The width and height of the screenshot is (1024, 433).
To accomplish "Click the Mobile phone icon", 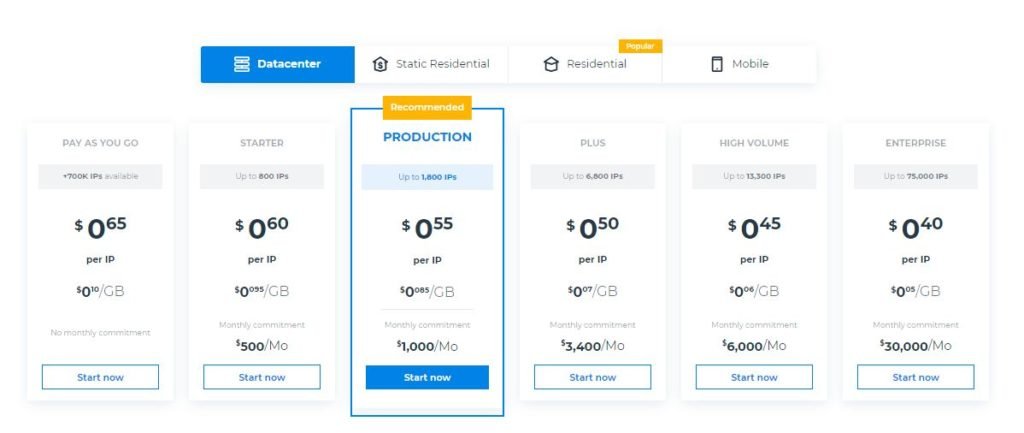I will point(716,64).
